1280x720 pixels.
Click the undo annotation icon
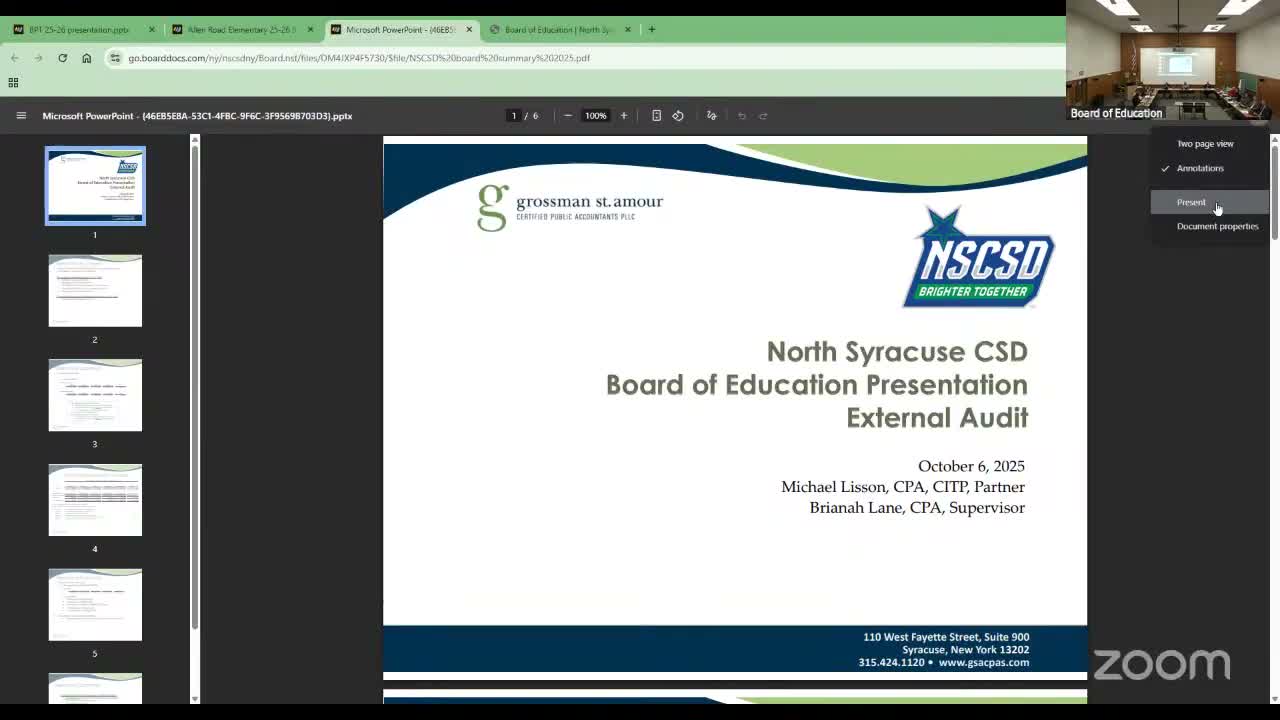(x=742, y=116)
